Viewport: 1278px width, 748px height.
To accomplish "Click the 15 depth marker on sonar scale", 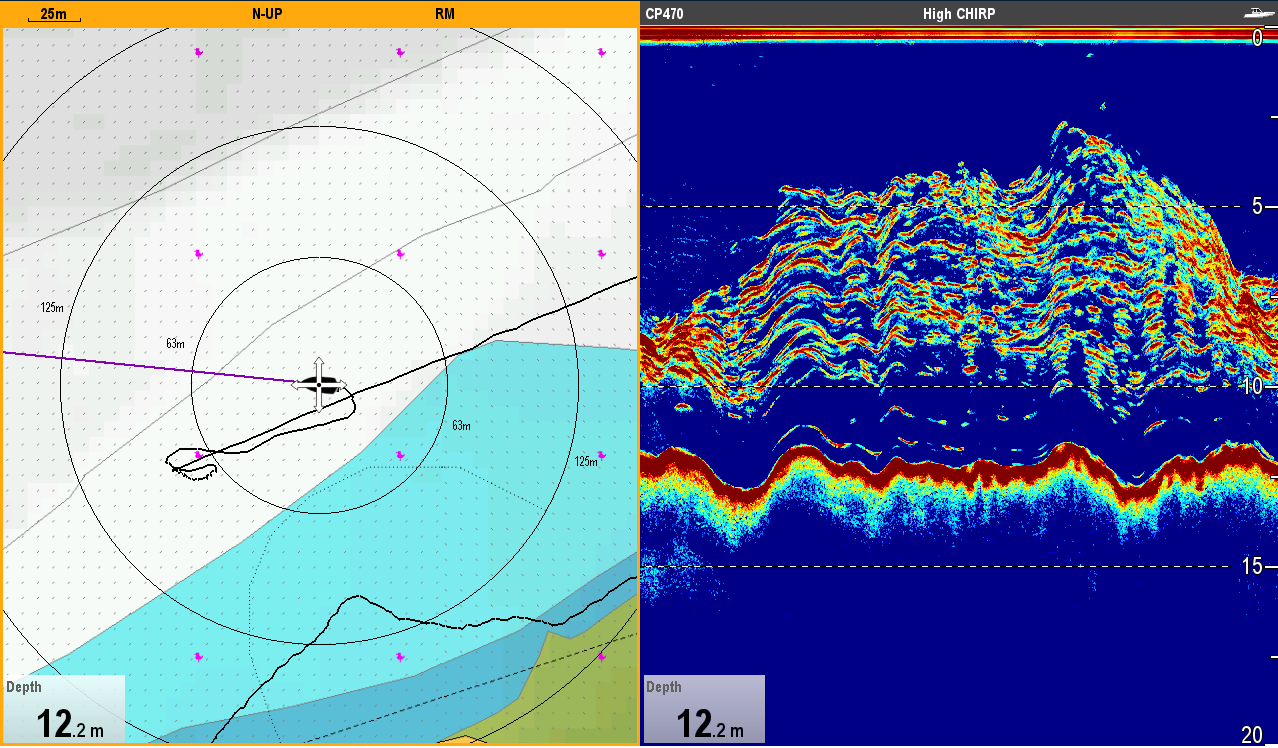I will [x=1252, y=567].
